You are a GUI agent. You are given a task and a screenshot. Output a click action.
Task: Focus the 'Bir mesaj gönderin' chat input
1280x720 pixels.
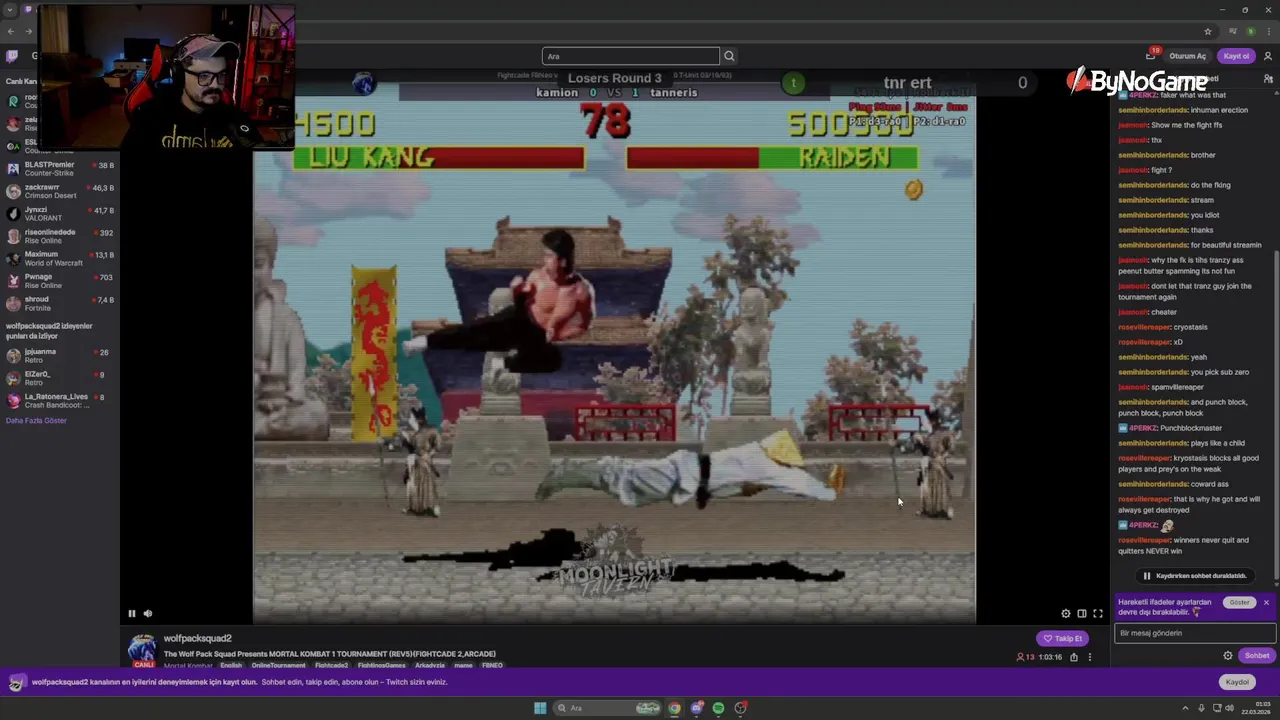pyautogui.click(x=1195, y=633)
